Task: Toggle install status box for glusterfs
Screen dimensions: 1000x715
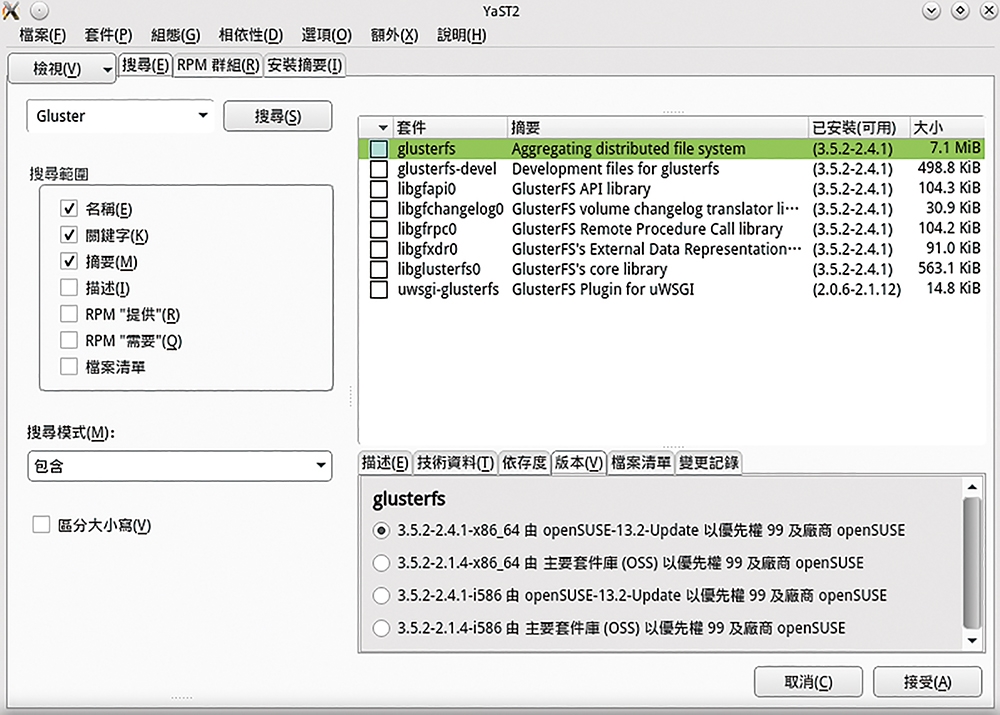Action: coord(379,149)
